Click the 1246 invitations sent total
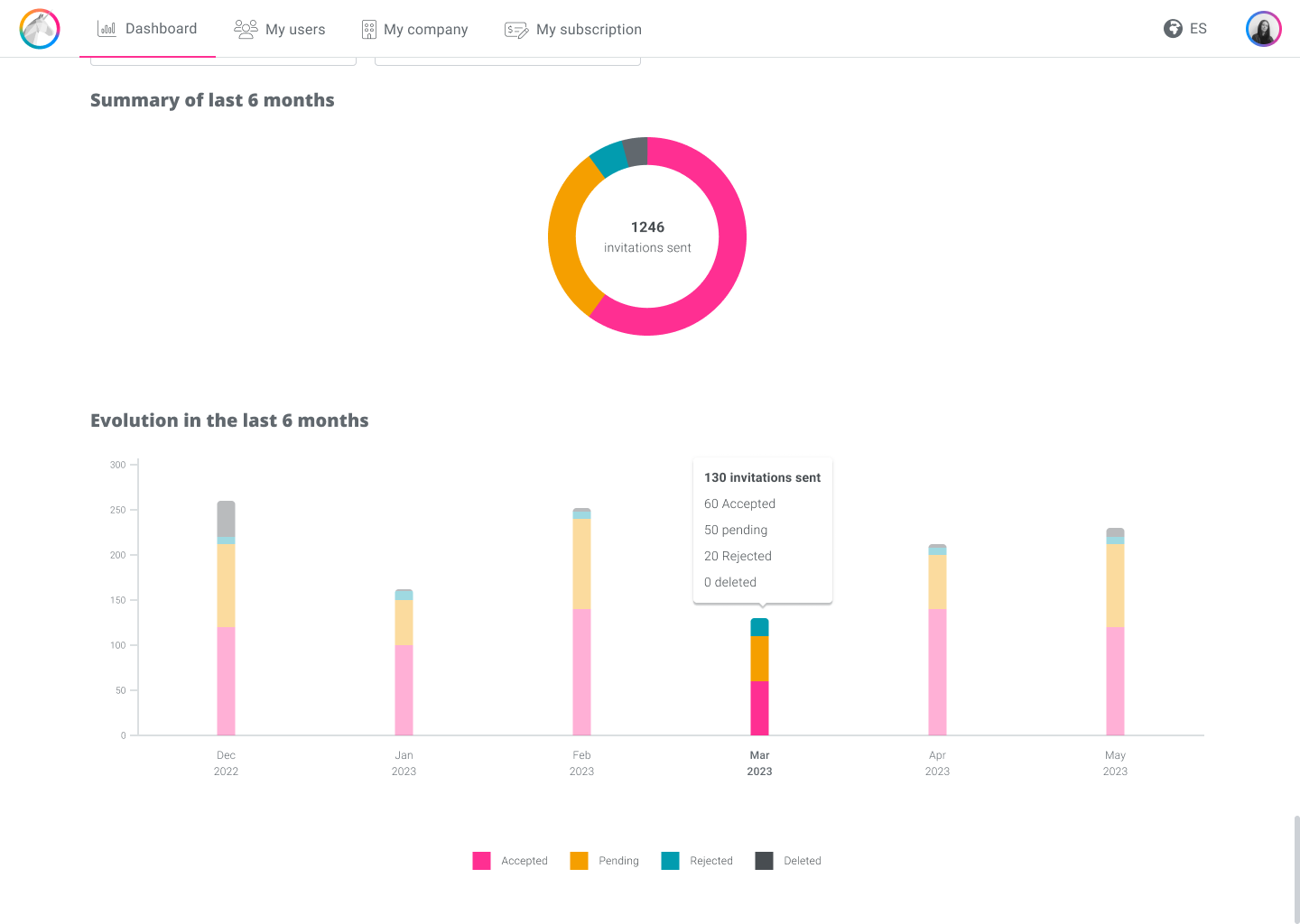This screenshot has width=1300, height=924. click(x=647, y=236)
